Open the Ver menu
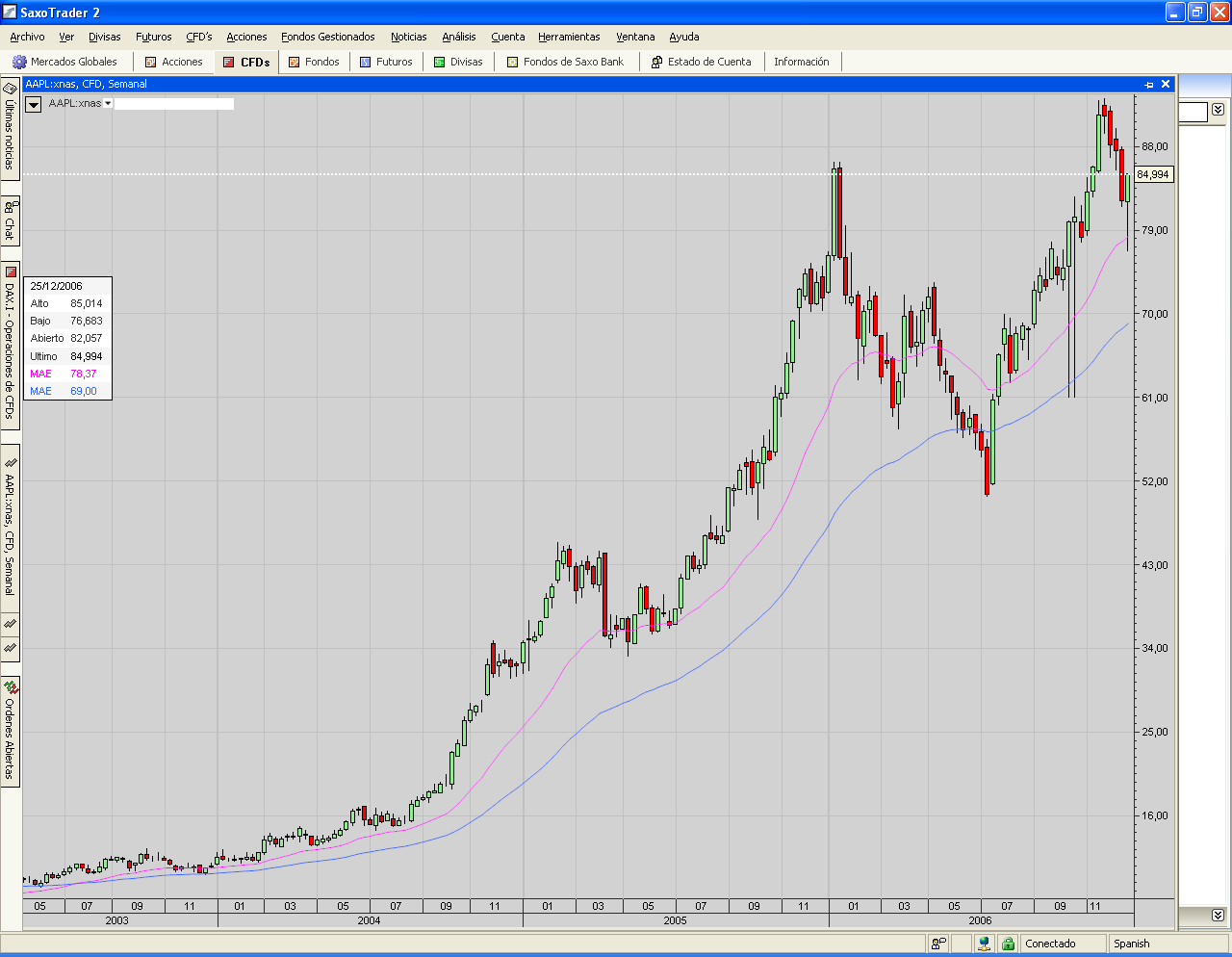1232x957 pixels. pos(66,37)
